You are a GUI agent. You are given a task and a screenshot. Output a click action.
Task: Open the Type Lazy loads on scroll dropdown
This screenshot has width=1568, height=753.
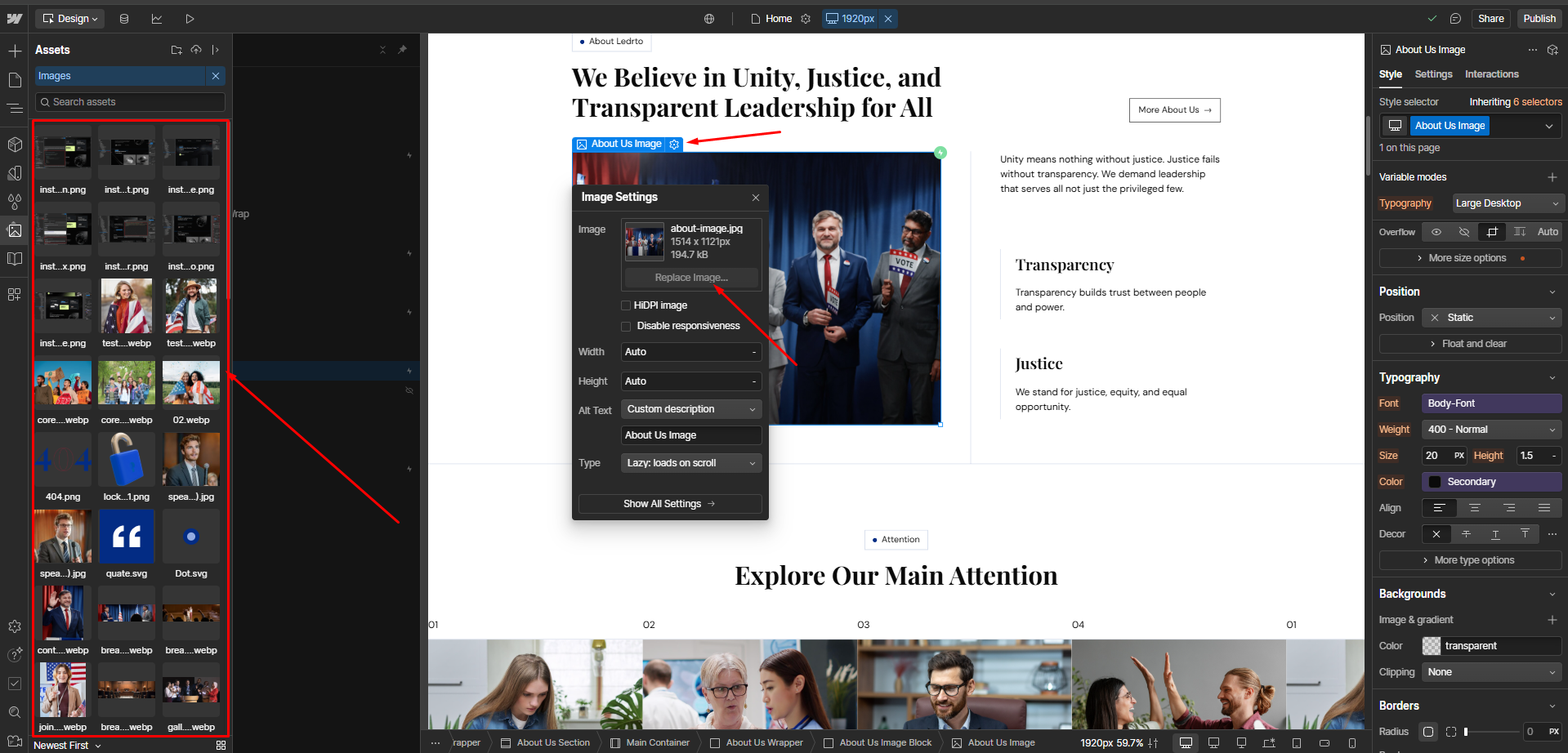(x=691, y=463)
